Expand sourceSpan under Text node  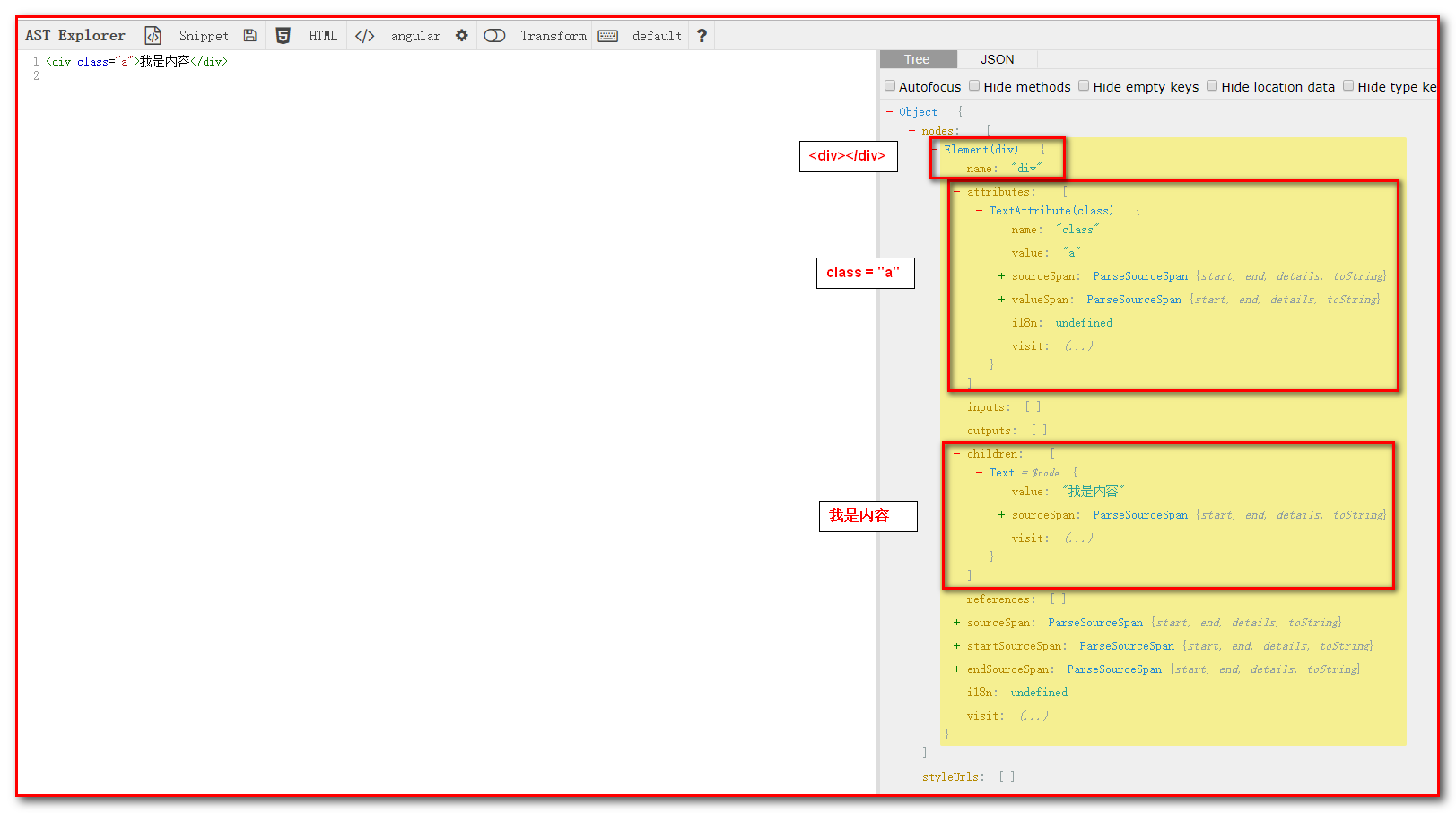tap(1001, 515)
